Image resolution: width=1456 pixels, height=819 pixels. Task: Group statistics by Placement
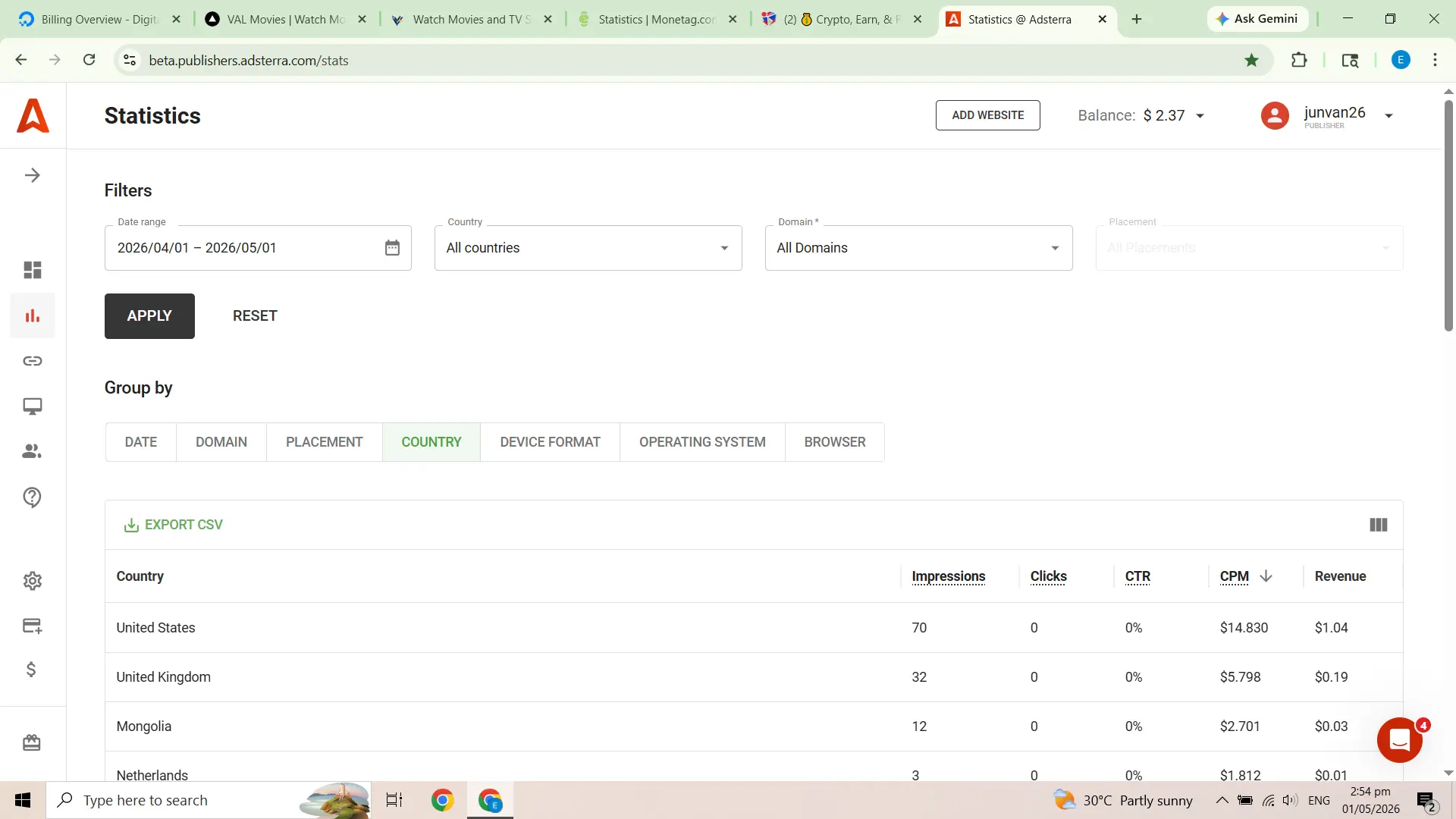325,442
